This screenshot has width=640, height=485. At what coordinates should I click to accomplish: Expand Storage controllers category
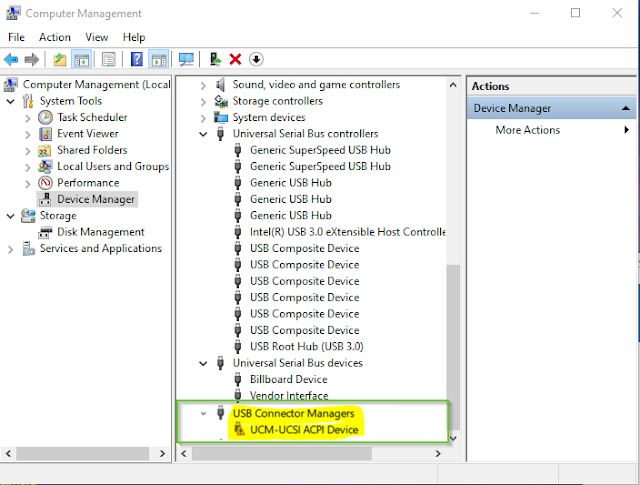click(203, 102)
